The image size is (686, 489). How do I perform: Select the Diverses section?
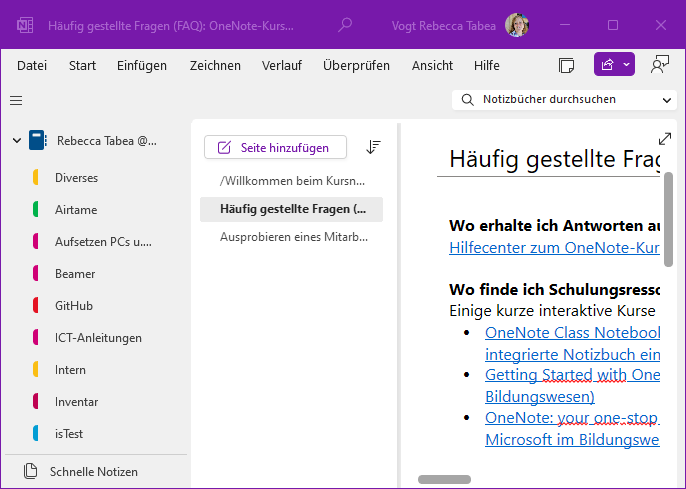(x=76, y=178)
